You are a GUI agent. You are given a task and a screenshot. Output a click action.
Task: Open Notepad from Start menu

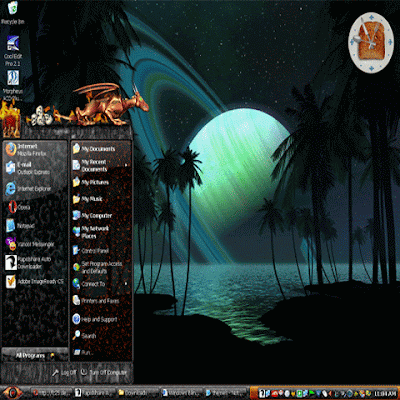pos(35,226)
